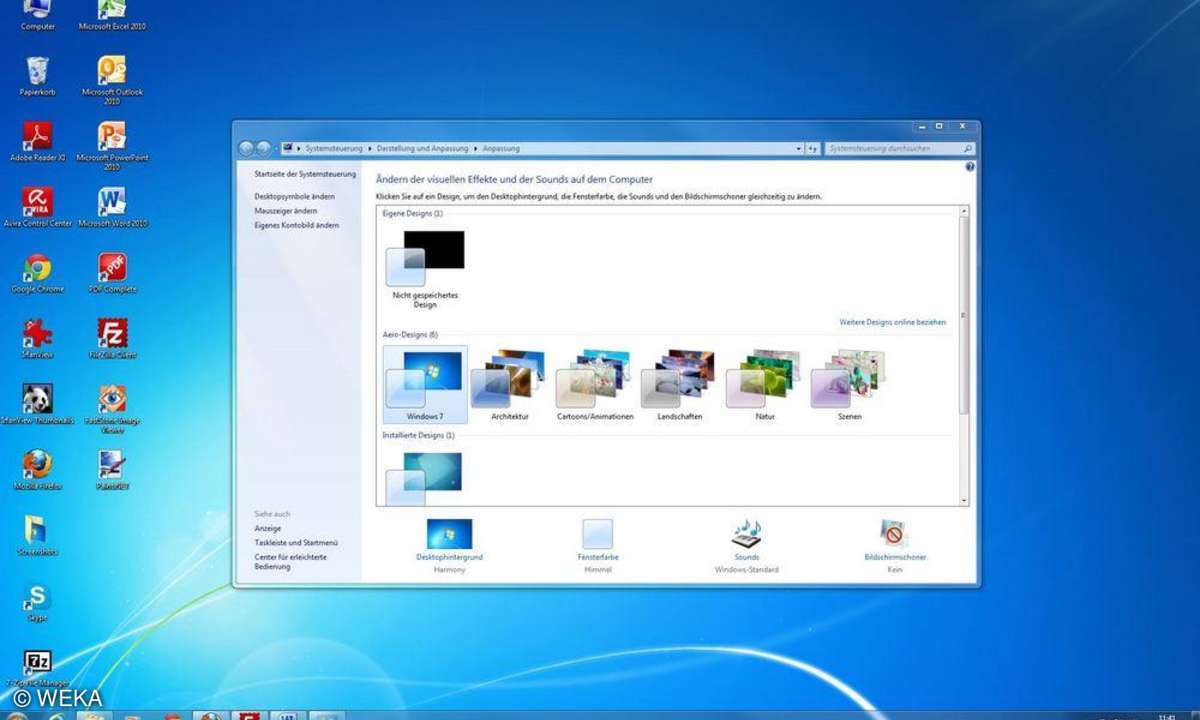Select the PDF Complete desktop icon

[x=112, y=273]
